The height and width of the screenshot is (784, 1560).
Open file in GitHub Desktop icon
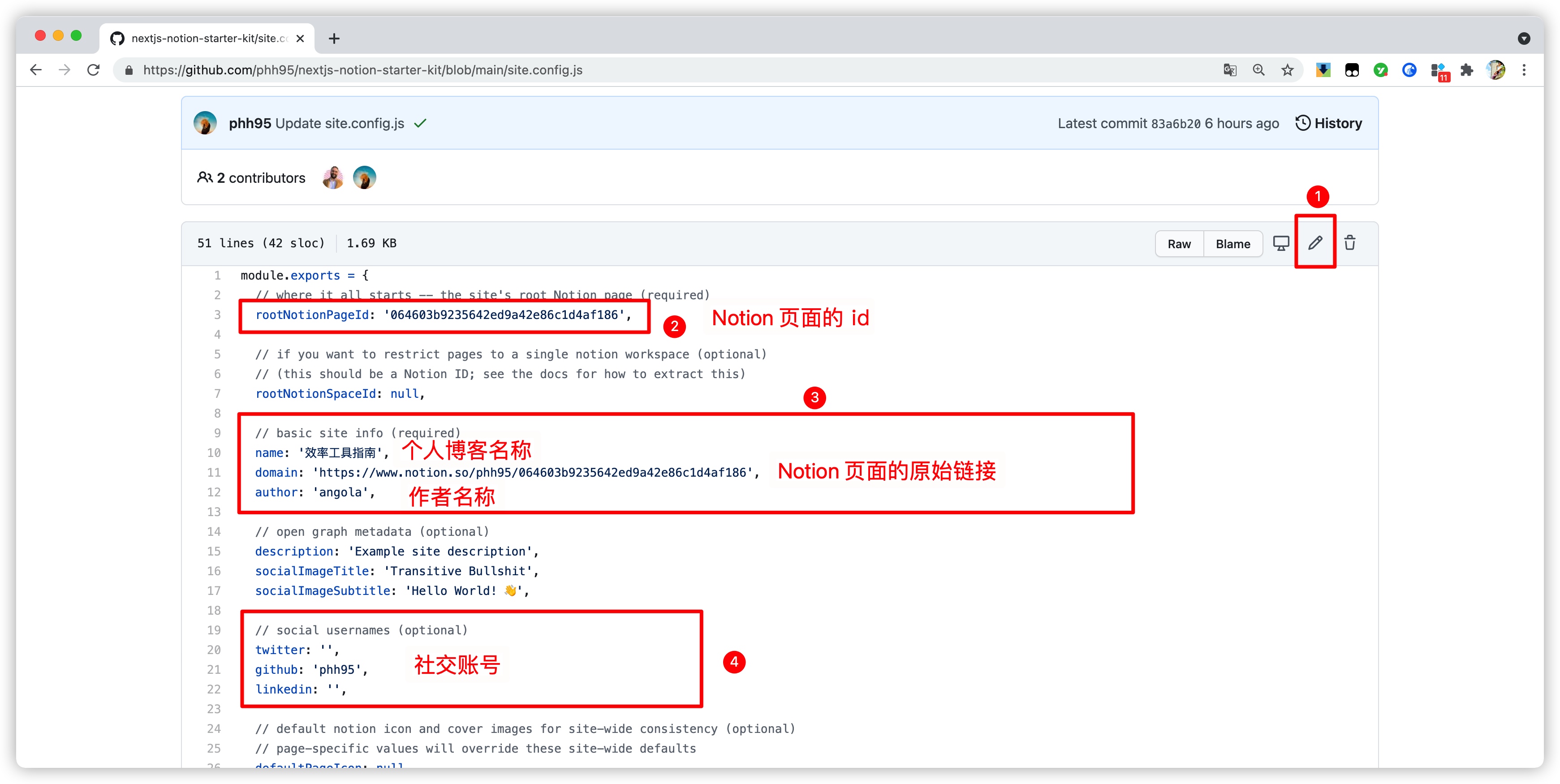click(x=1281, y=243)
